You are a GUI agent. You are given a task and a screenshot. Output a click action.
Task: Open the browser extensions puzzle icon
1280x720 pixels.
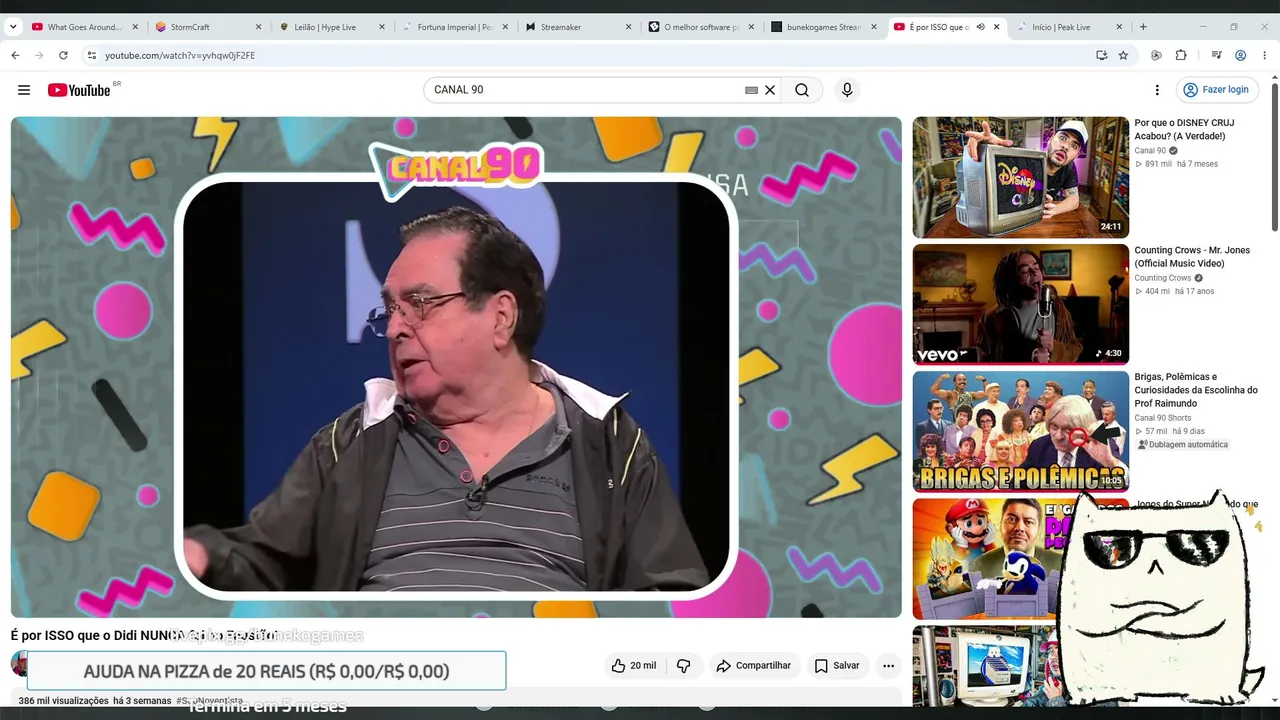(x=1181, y=56)
